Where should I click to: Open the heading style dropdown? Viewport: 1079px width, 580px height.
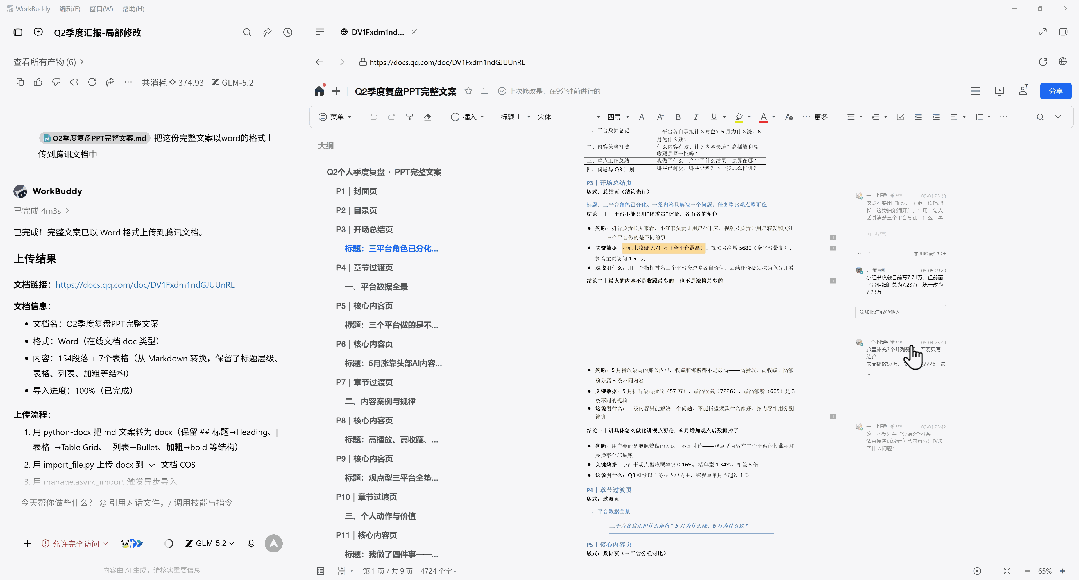click(515, 117)
